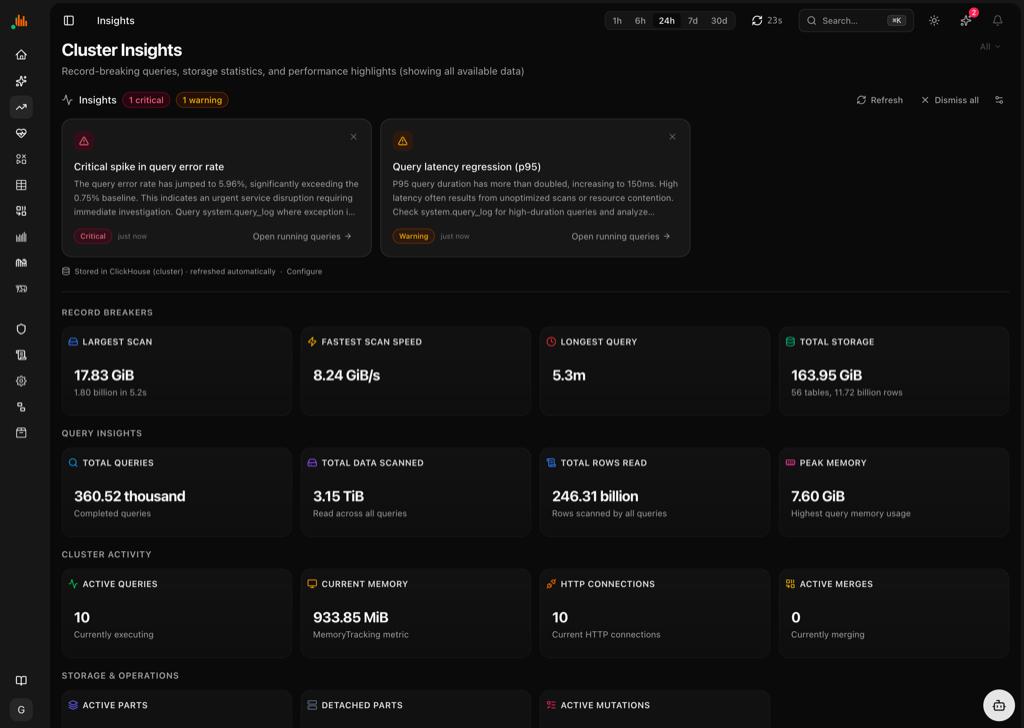Open the book documentation icon in sidebar
1024x728 pixels.
pos(21,680)
